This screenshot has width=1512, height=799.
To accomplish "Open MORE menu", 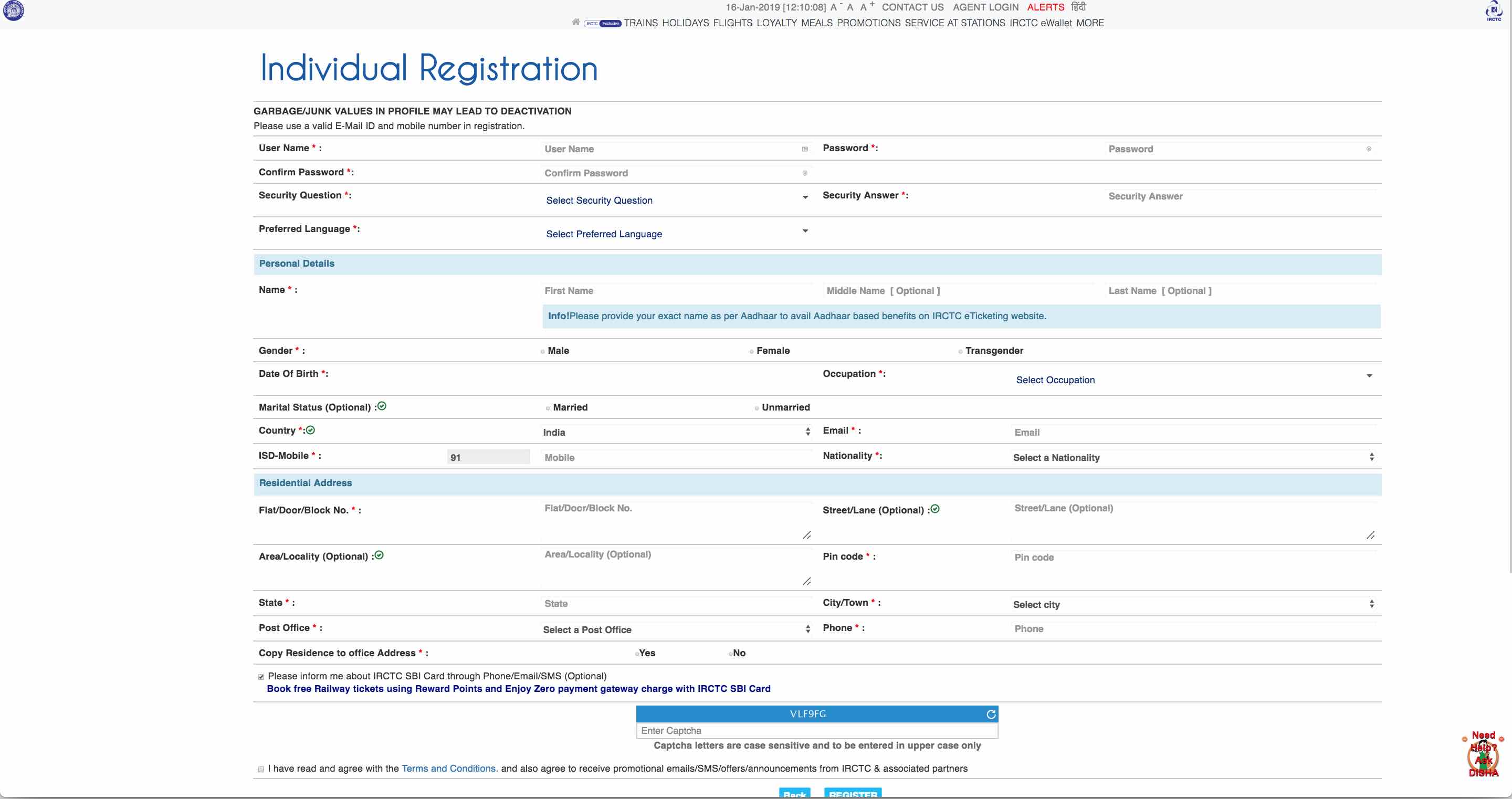I will [1089, 23].
